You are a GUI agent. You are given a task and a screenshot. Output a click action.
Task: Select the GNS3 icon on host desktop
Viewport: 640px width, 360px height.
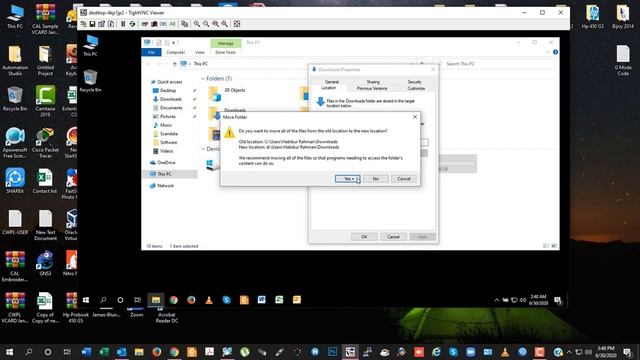(x=45, y=263)
